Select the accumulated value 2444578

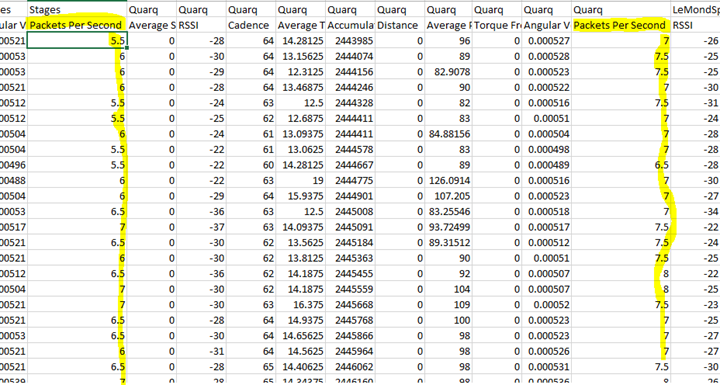pos(350,149)
